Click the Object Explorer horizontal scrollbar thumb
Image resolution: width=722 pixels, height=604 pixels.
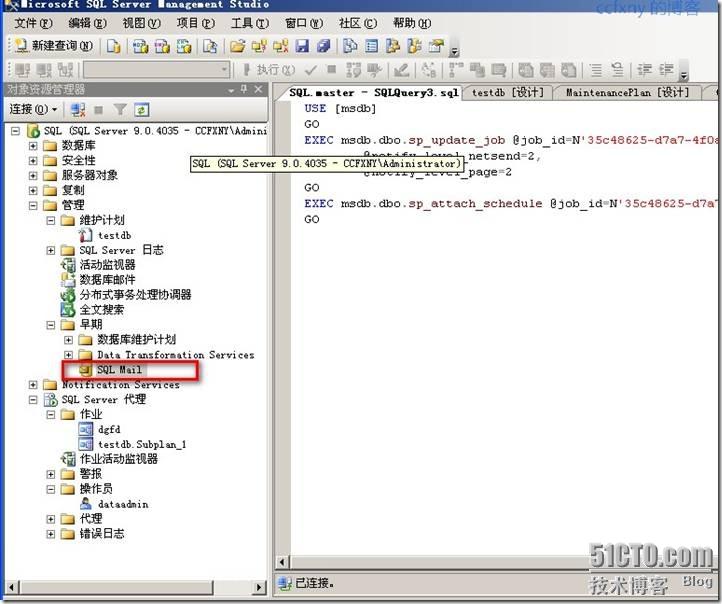pyautogui.click(x=117, y=587)
